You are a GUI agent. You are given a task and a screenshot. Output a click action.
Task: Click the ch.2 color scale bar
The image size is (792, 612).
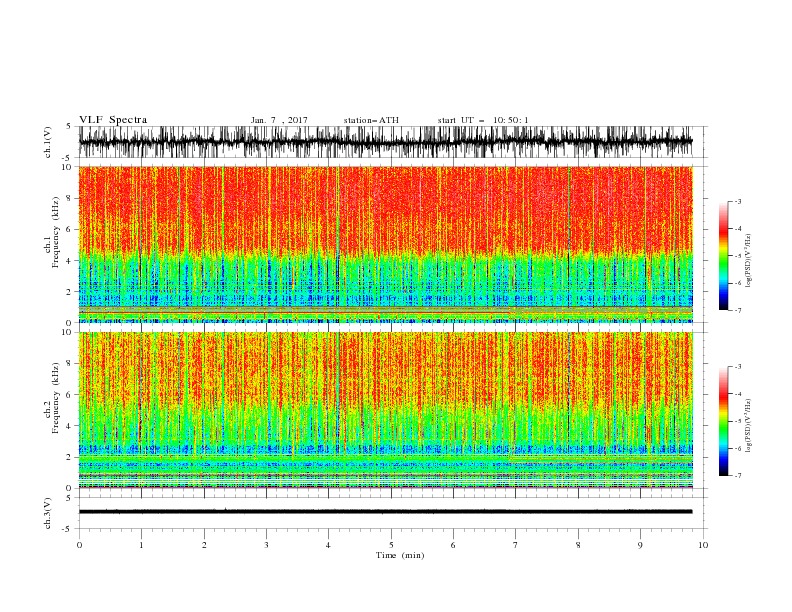pyautogui.click(x=723, y=421)
